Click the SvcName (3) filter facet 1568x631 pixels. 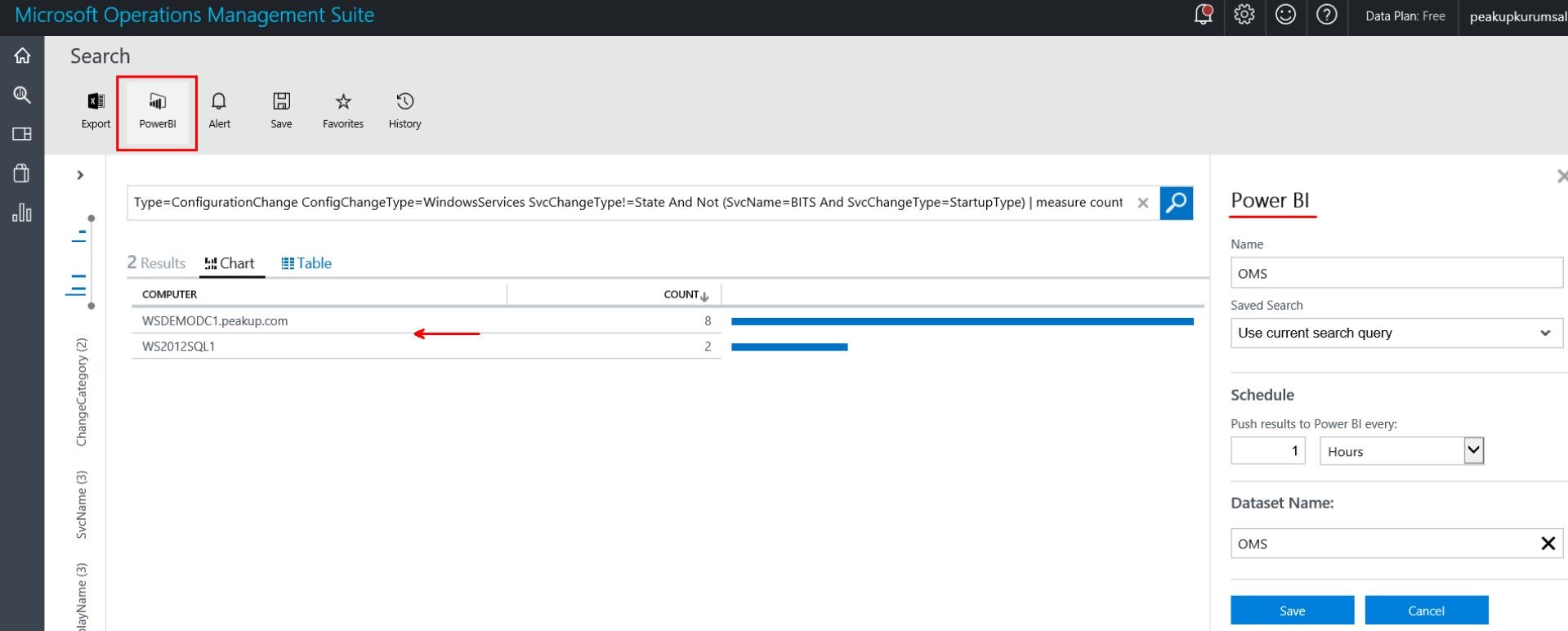(81, 504)
